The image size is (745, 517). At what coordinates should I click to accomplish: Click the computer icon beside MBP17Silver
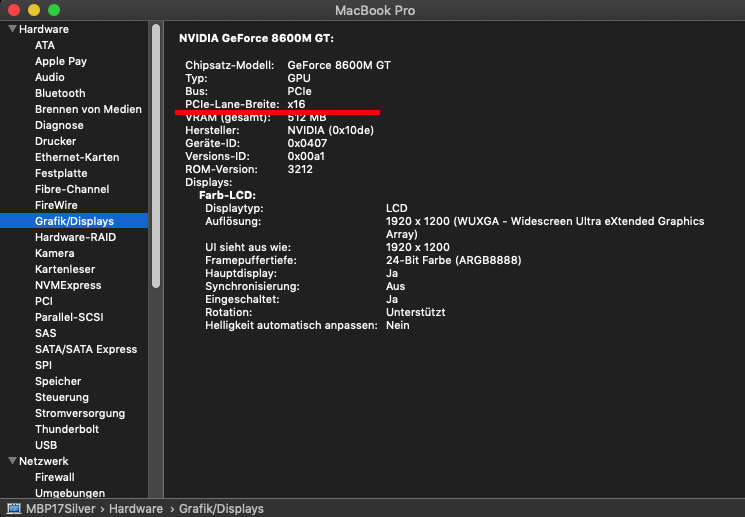pyautogui.click(x=14, y=508)
